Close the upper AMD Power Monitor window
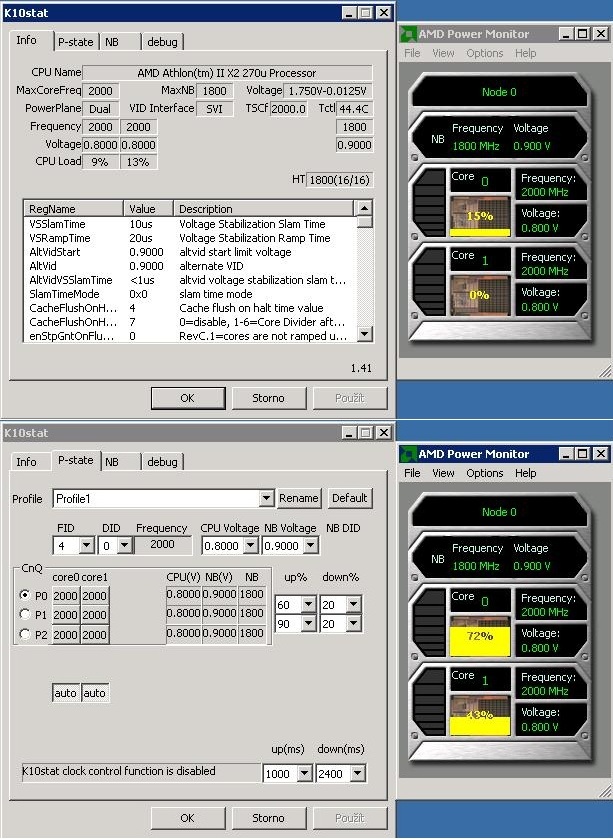Screen dimensions: 613x839 click(x=601, y=34)
